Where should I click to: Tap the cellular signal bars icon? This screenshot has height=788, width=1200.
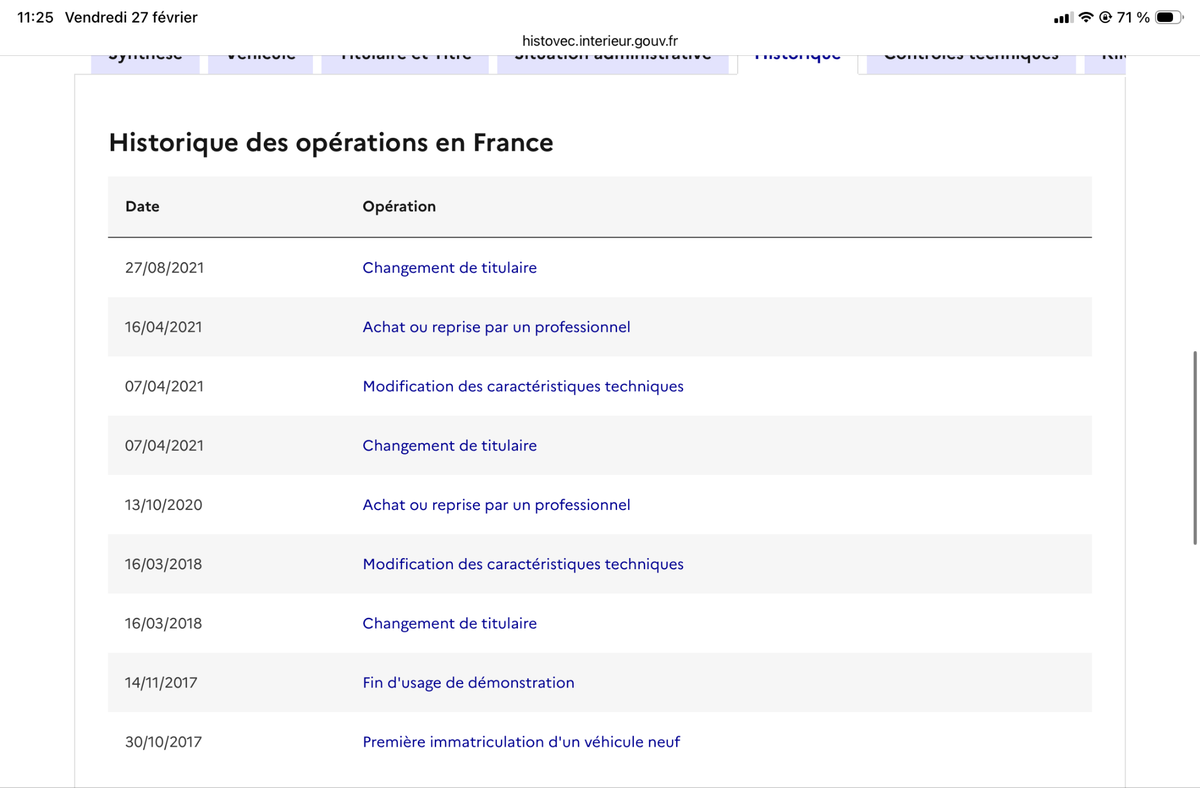tap(1062, 18)
